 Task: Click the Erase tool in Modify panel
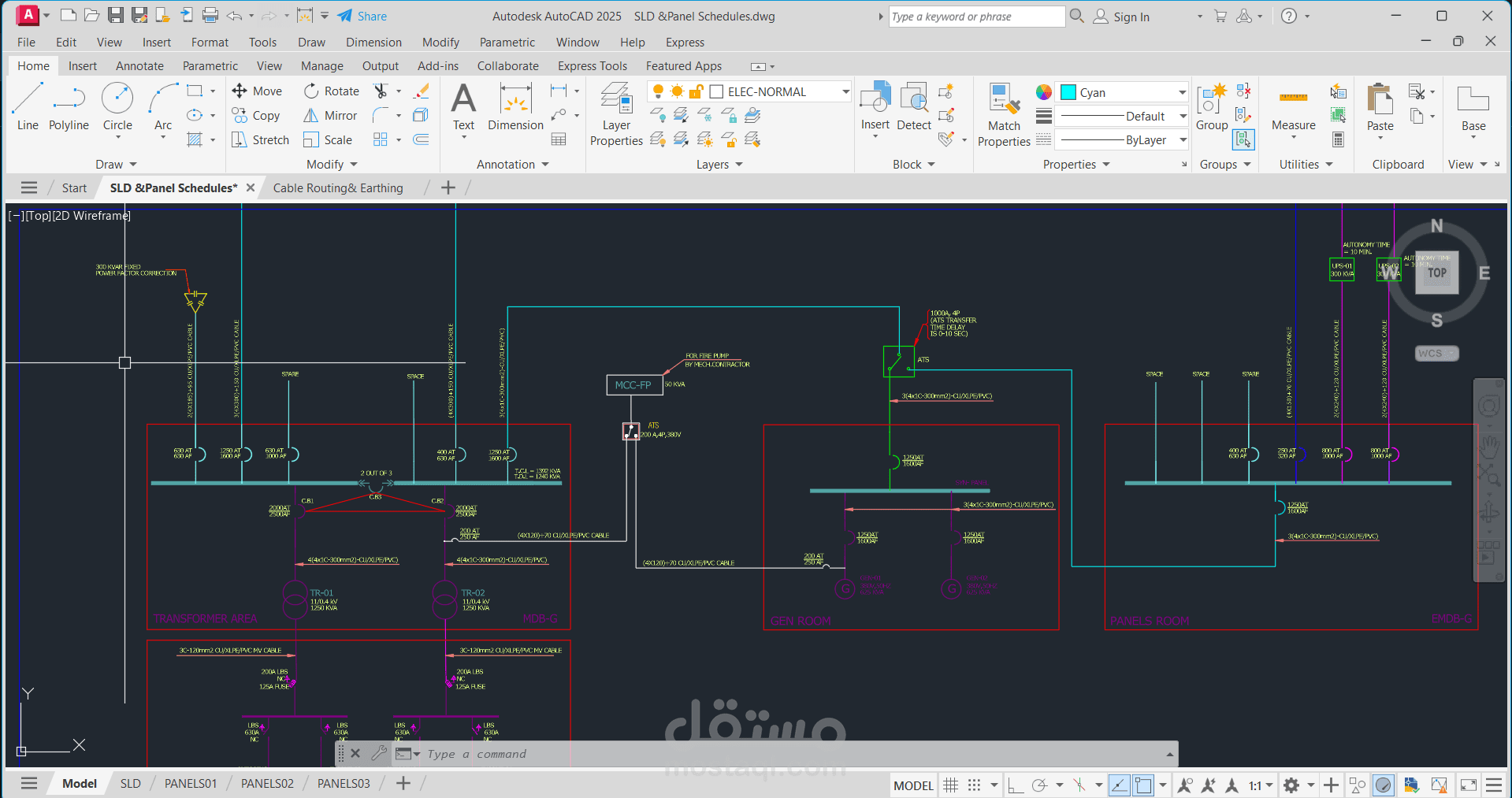[422, 91]
